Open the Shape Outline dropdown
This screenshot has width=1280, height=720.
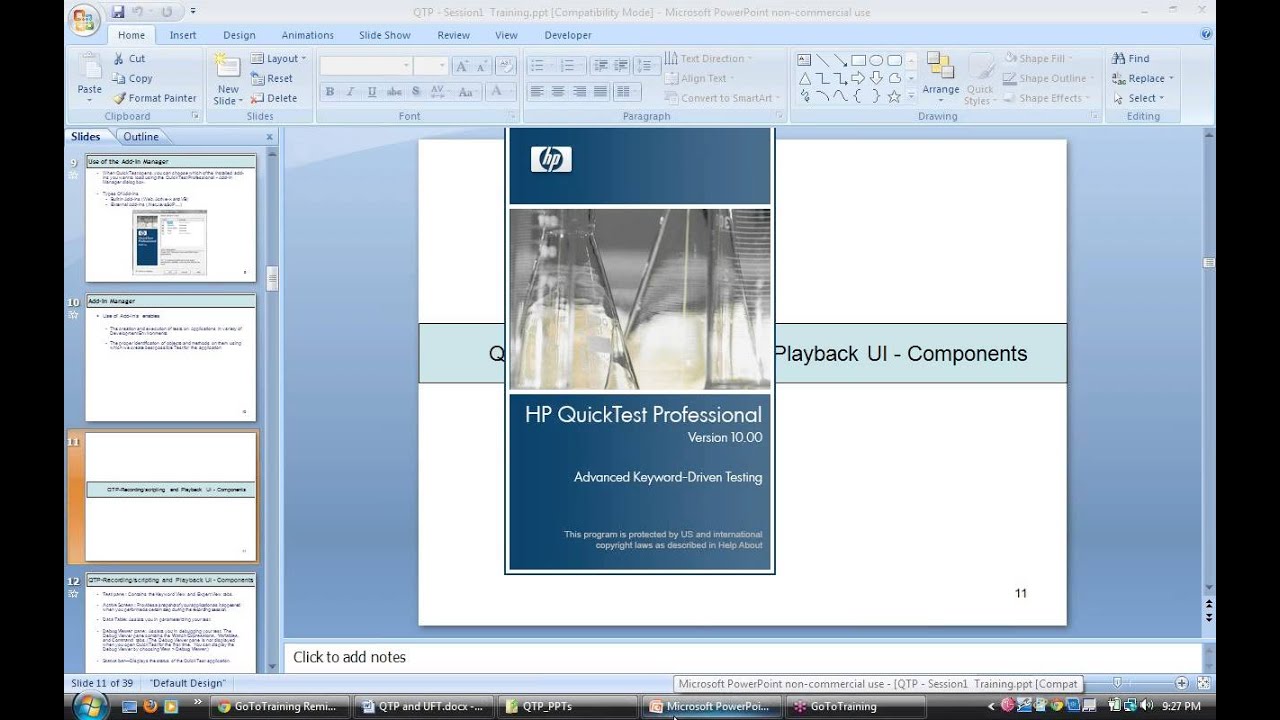pos(1051,78)
